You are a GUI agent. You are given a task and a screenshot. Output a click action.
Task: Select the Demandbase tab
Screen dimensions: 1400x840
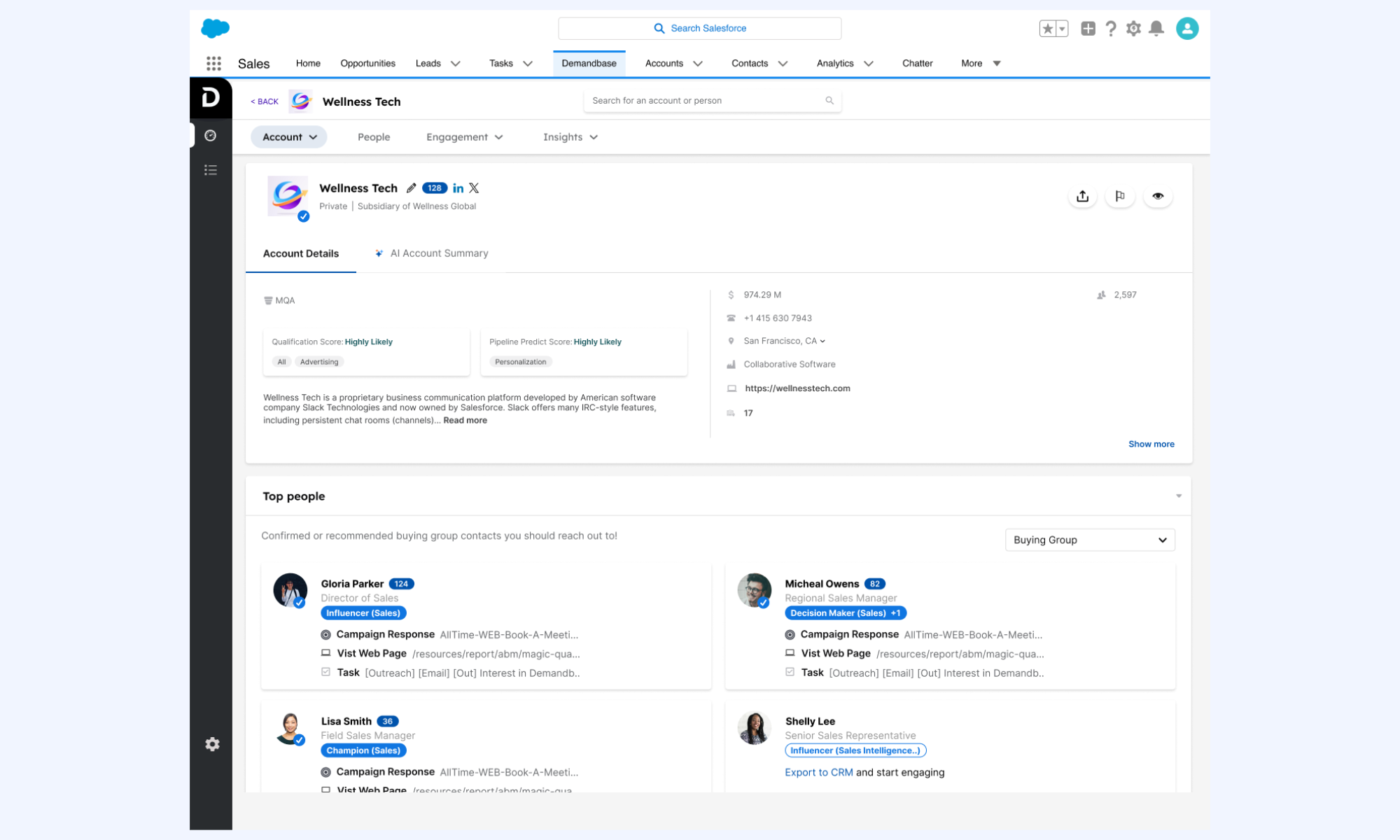589,64
